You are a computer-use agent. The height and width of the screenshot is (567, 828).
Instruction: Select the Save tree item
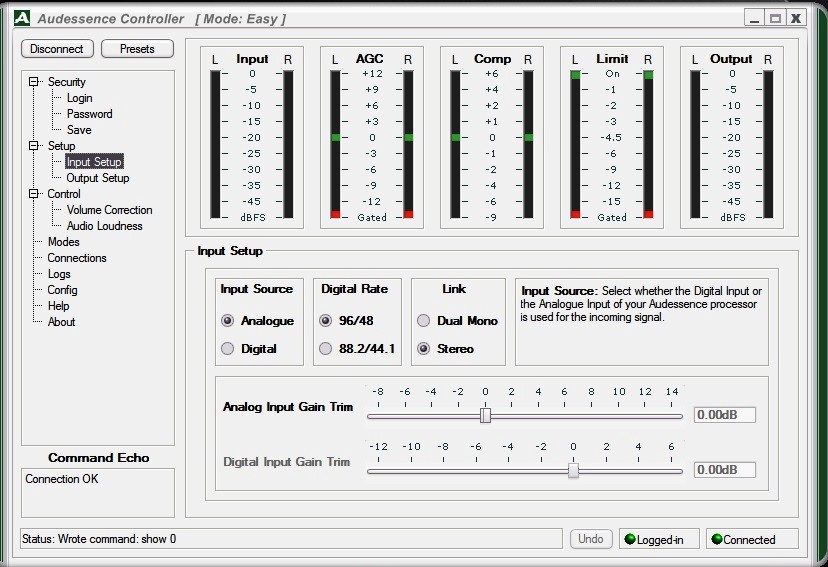79,130
